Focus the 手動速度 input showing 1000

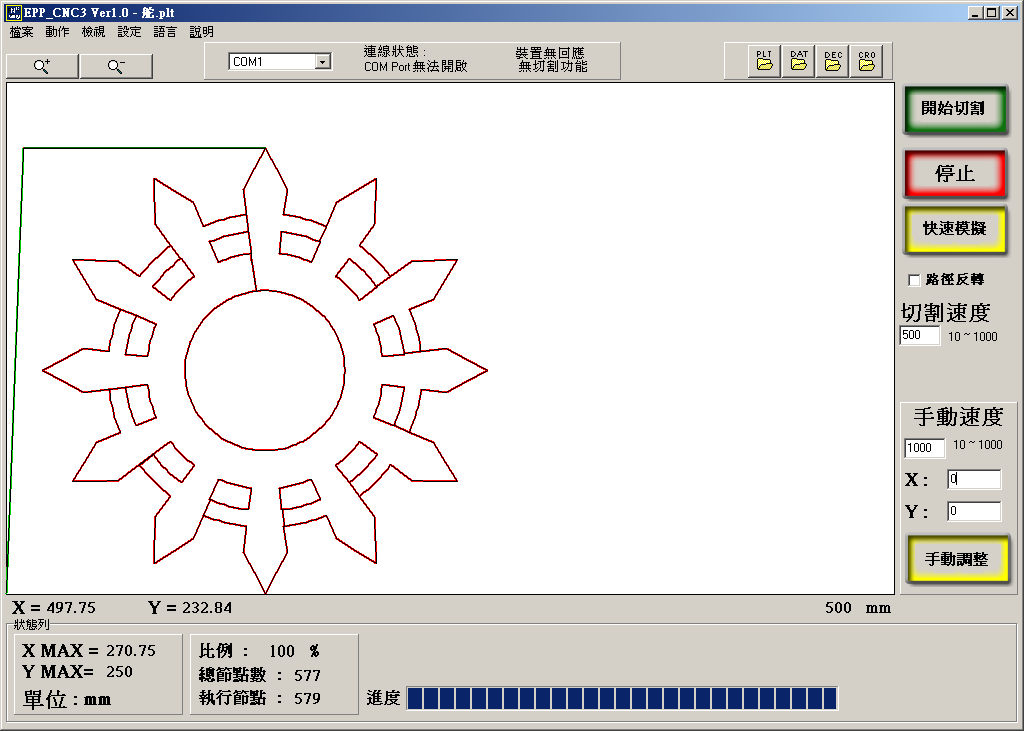[x=924, y=447]
